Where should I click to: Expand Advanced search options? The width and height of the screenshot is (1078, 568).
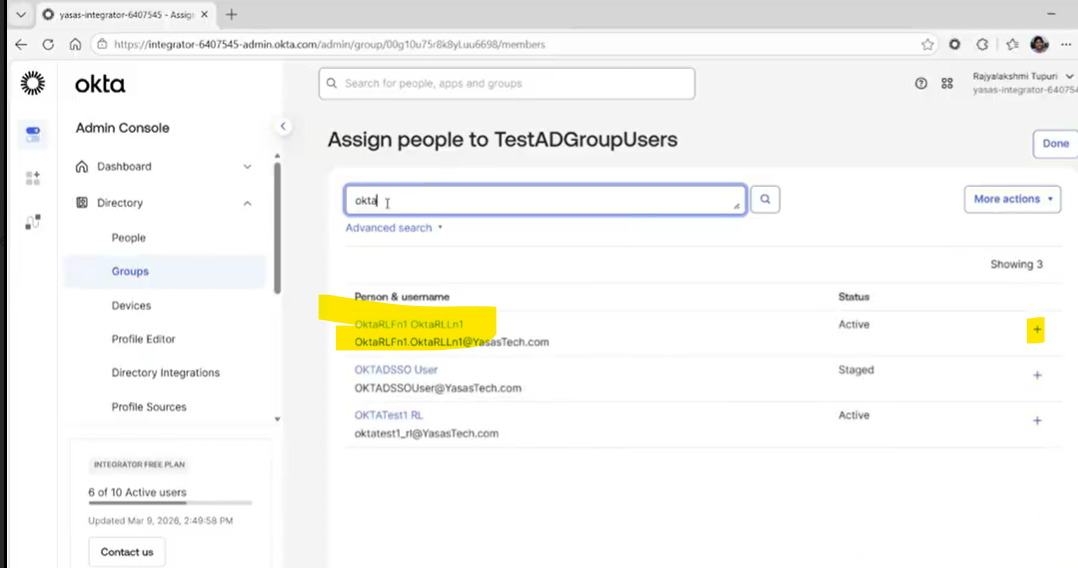[393, 228]
